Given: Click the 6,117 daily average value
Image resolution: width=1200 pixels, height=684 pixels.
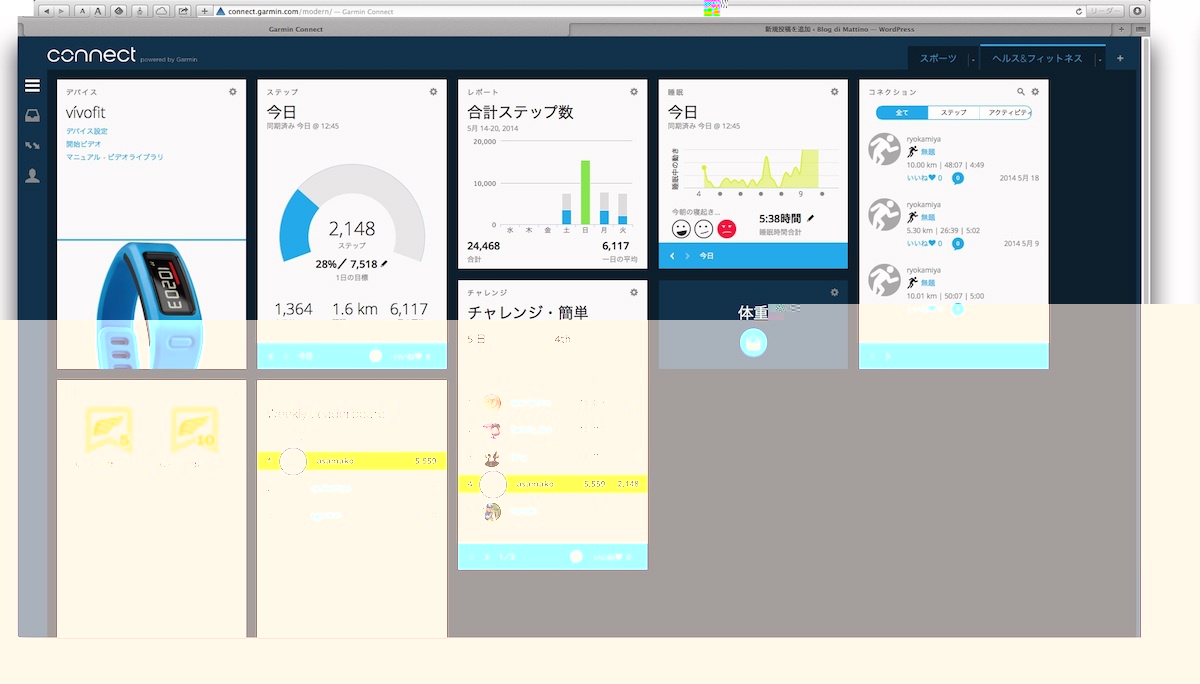Looking at the screenshot, I should click(615, 246).
